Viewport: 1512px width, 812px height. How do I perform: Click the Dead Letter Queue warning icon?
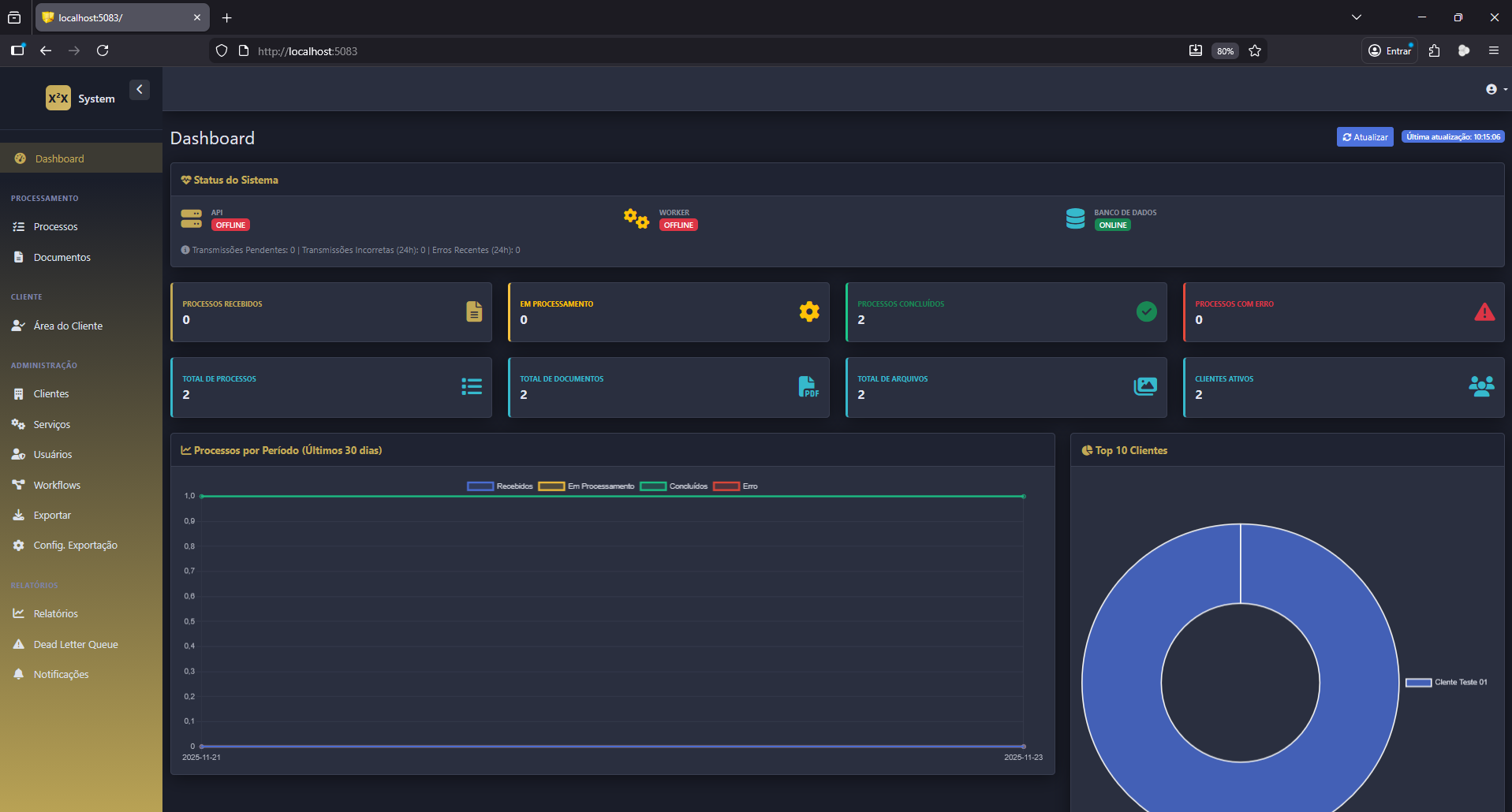pos(19,645)
